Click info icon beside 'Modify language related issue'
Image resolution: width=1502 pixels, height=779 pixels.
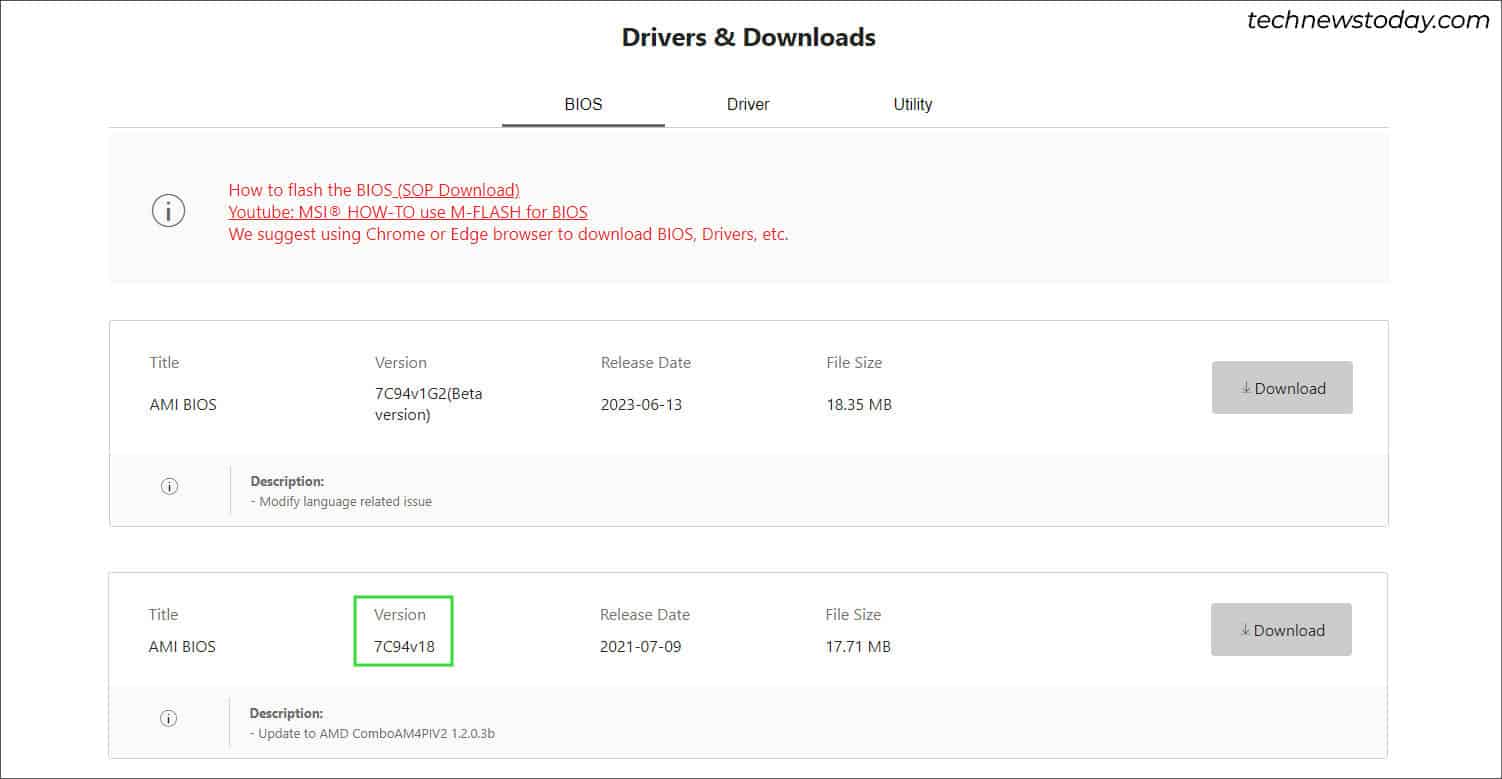point(169,486)
